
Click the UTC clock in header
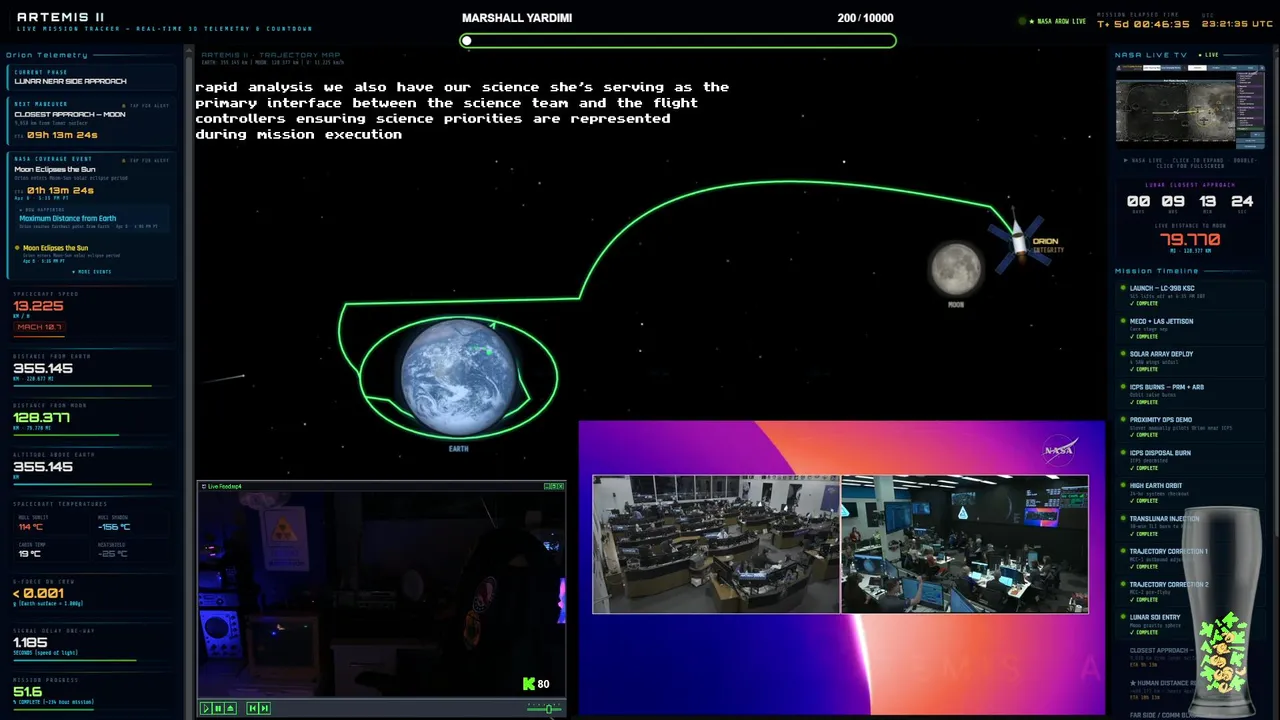(1237, 23)
